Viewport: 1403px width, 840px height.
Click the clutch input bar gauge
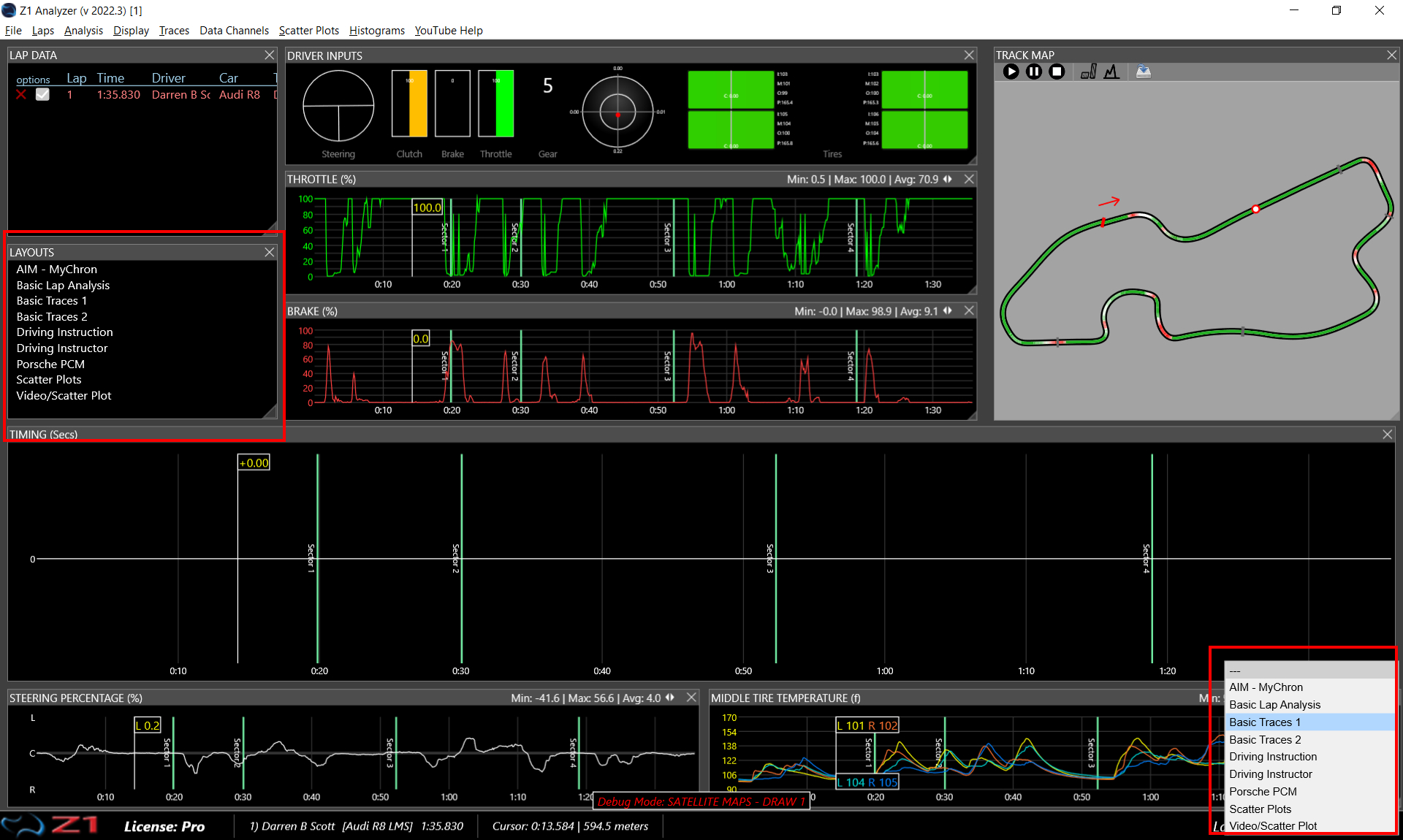pyautogui.click(x=409, y=104)
